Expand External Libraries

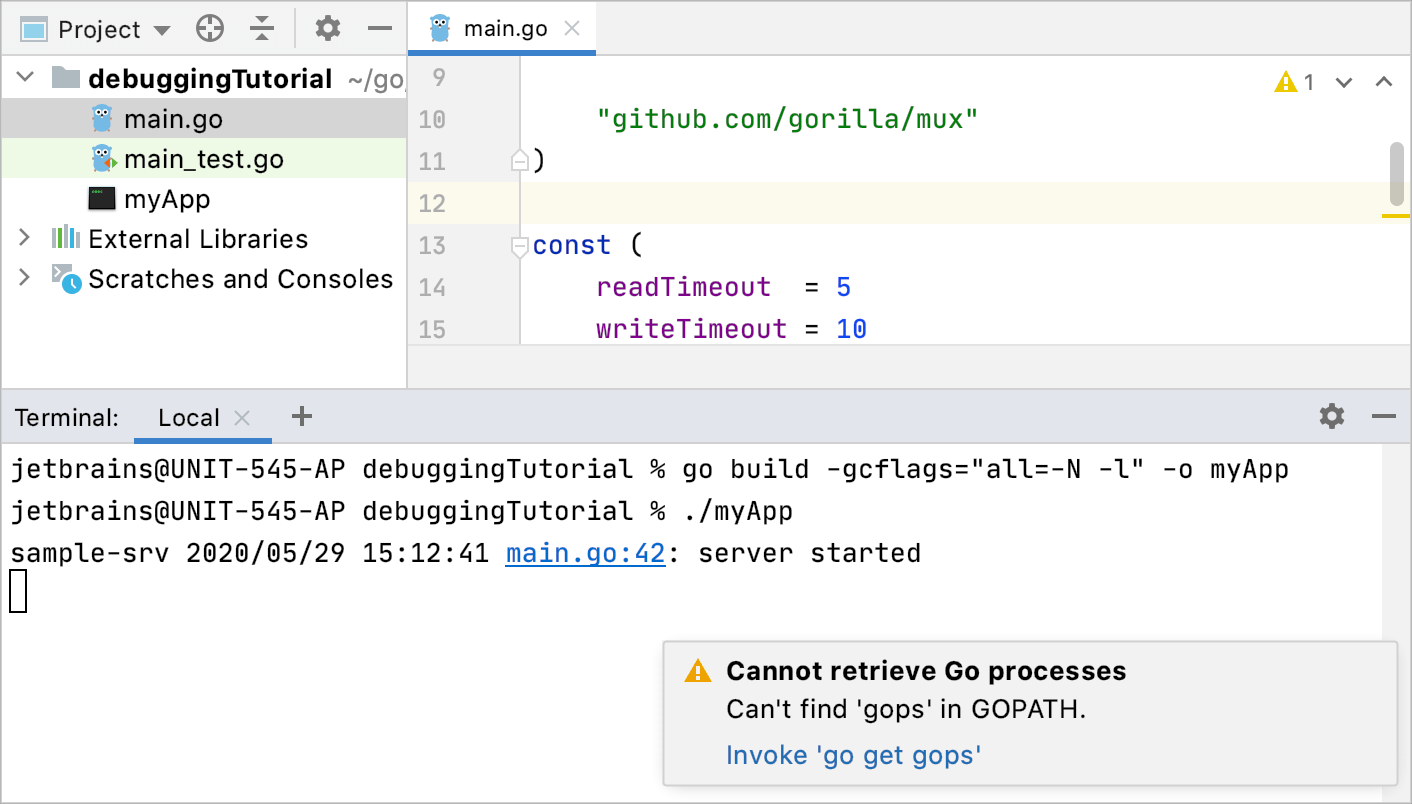tap(24, 239)
